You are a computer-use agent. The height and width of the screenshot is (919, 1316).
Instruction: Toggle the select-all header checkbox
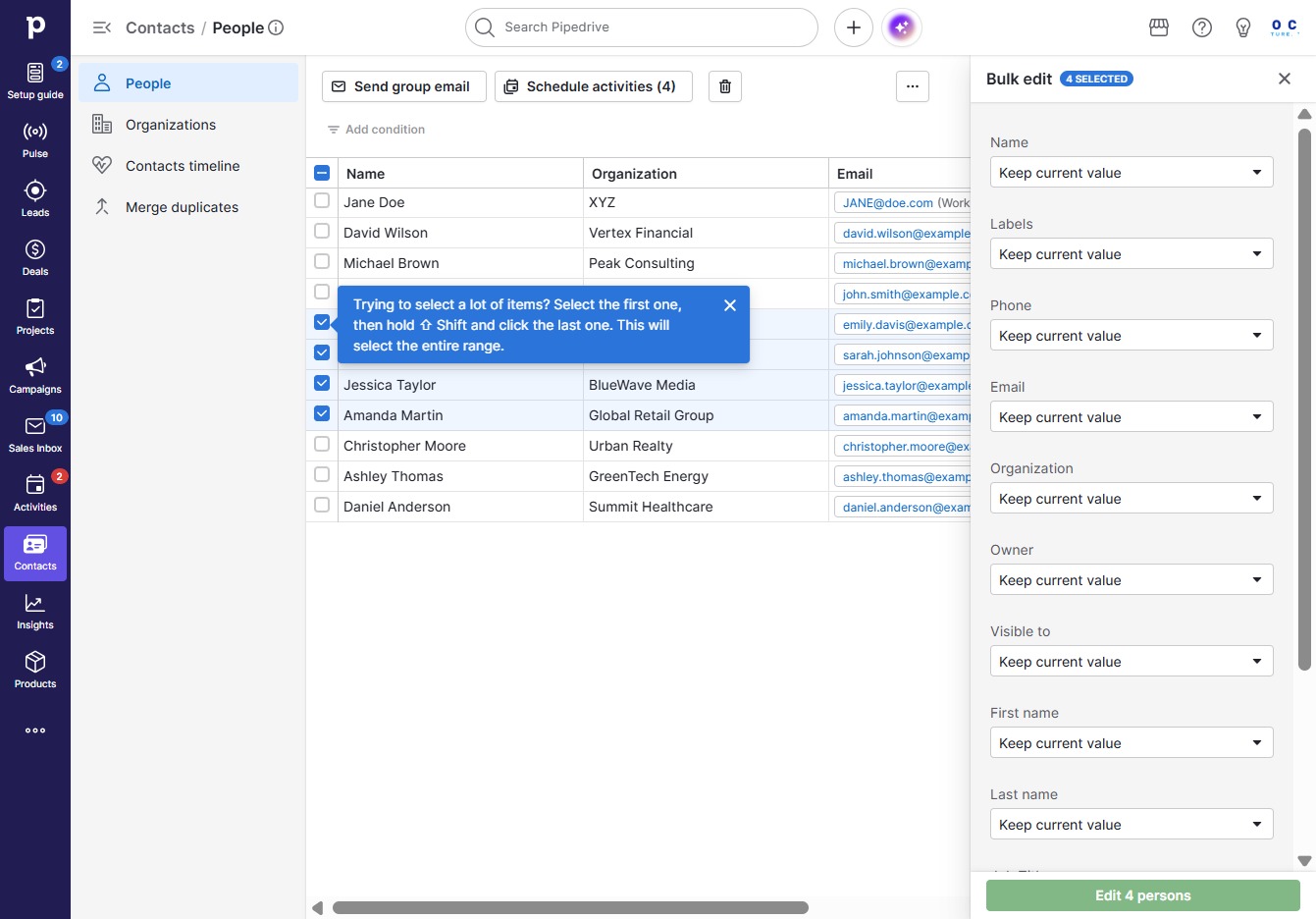322,174
